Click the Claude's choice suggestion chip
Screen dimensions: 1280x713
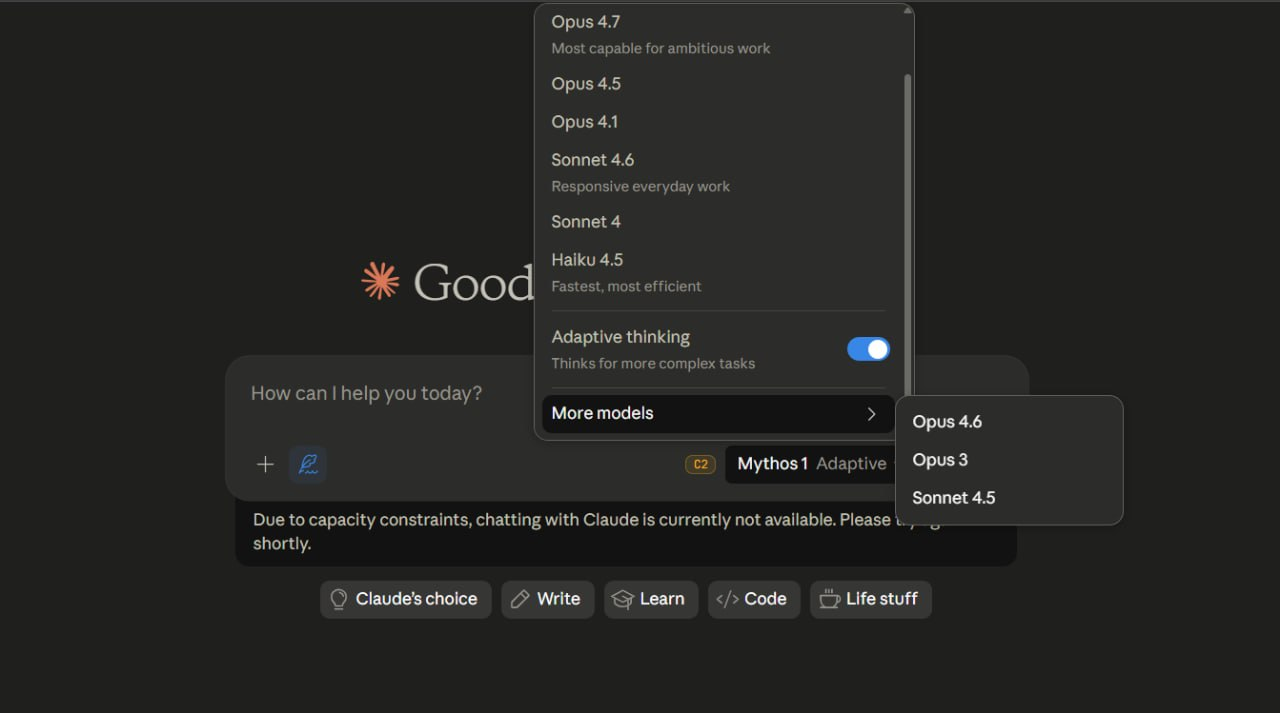tap(406, 599)
